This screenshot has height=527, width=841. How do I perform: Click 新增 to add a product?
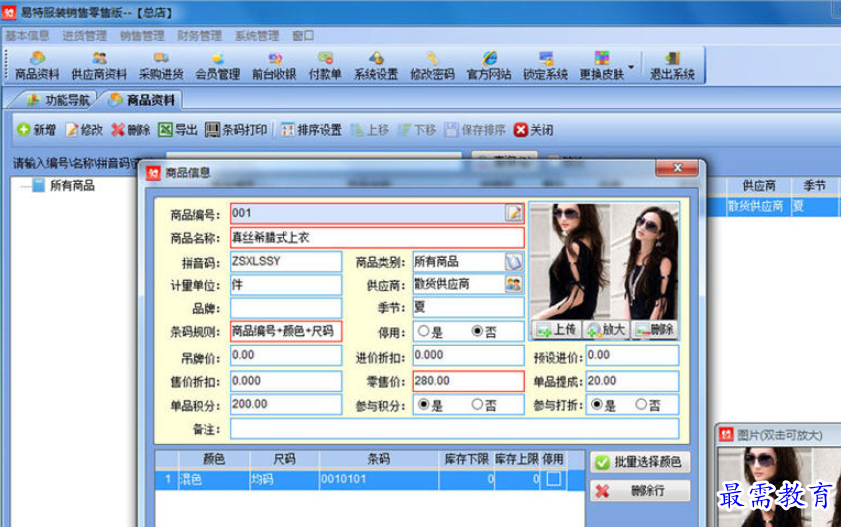(x=36, y=130)
